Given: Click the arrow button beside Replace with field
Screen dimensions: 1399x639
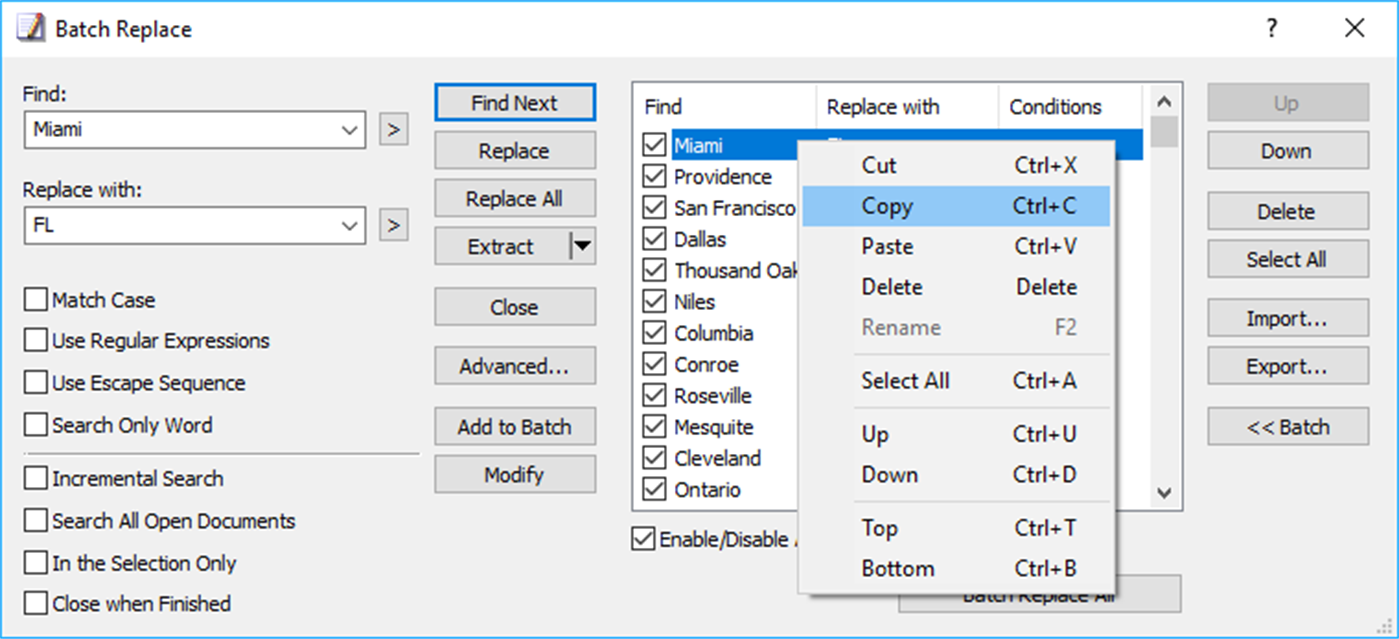Looking at the screenshot, I should pos(393,225).
